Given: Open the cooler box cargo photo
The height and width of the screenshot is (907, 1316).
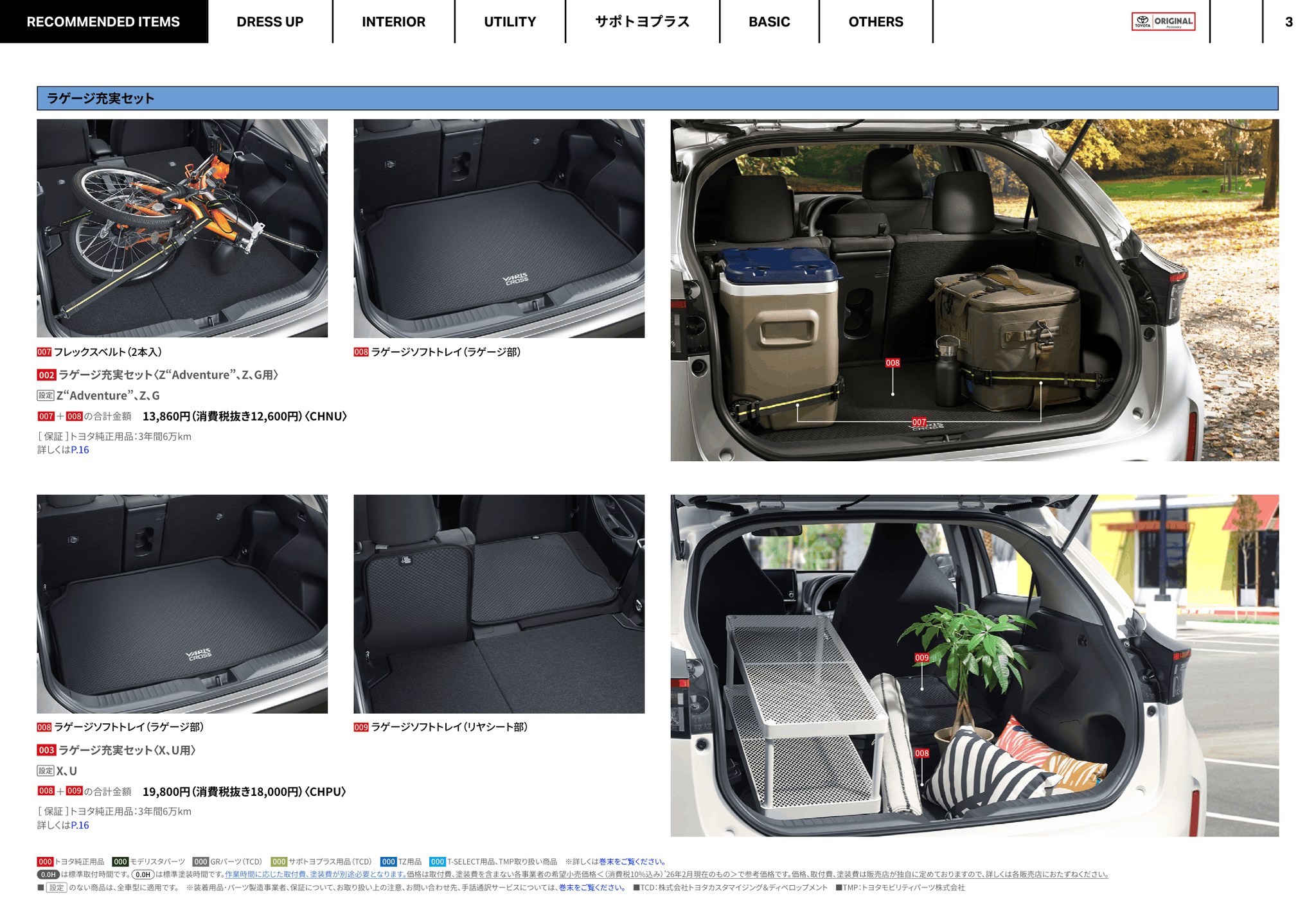Looking at the screenshot, I should [x=974, y=290].
